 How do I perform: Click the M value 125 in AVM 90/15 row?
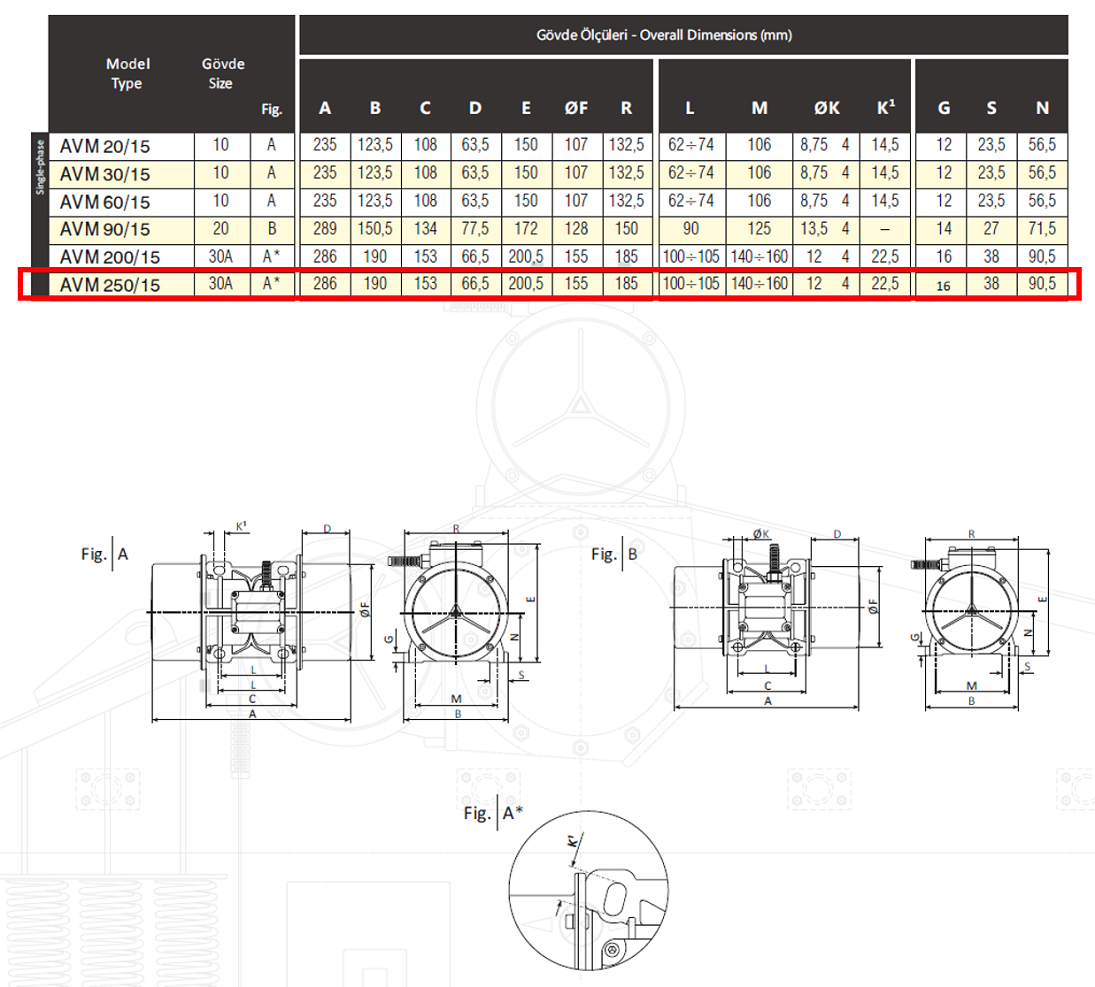point(760,229)
